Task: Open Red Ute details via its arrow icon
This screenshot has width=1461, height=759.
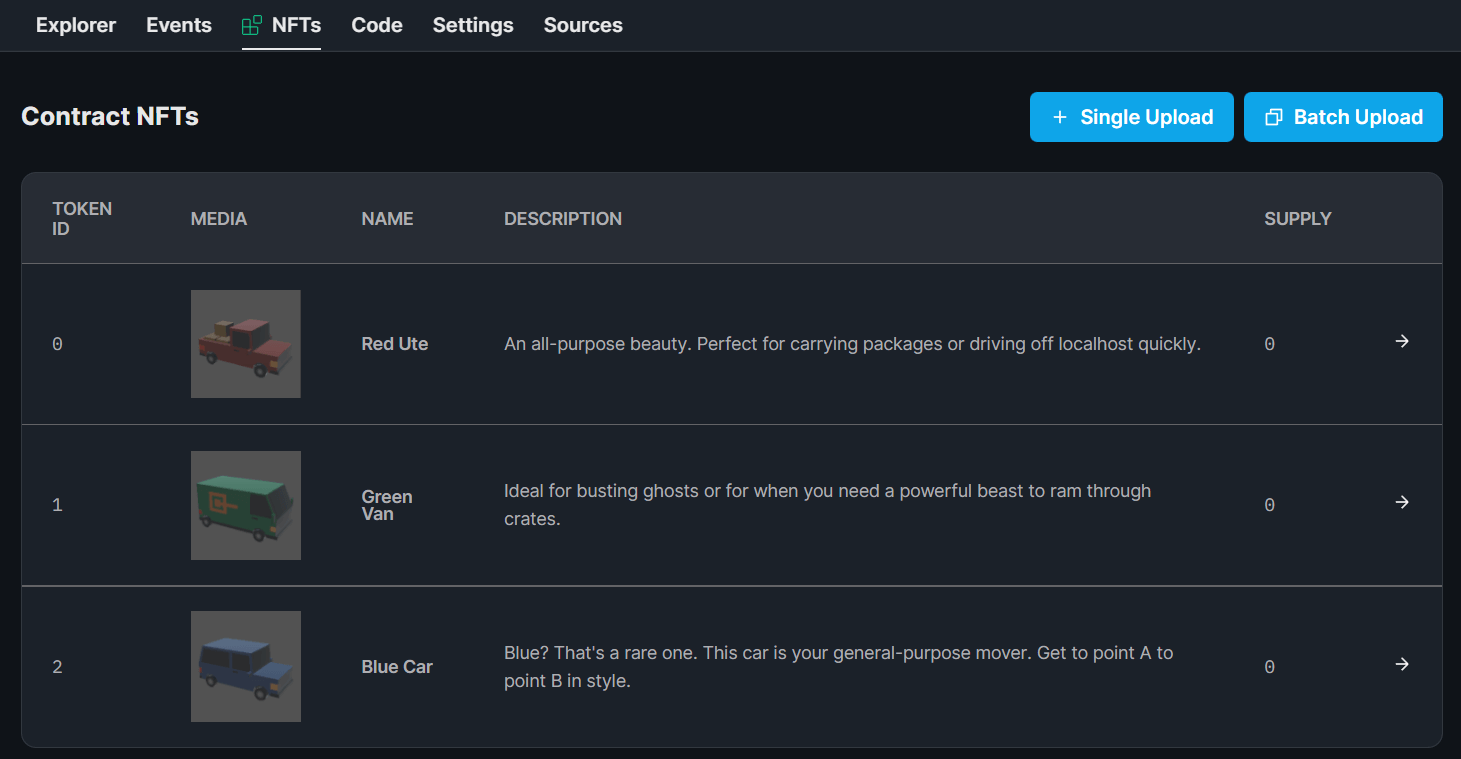Action: click(1402, 342)
